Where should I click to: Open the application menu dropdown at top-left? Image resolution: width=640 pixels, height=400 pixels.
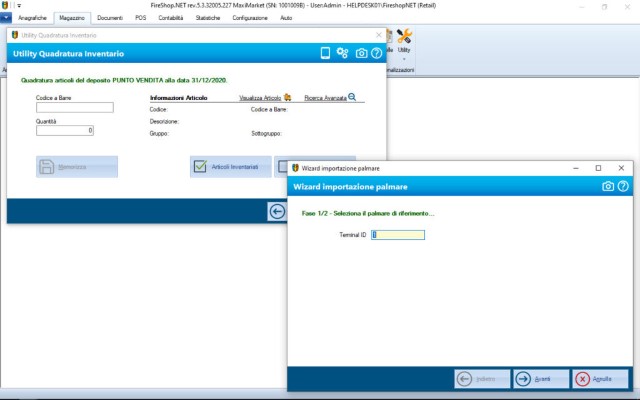coord(6,18)
